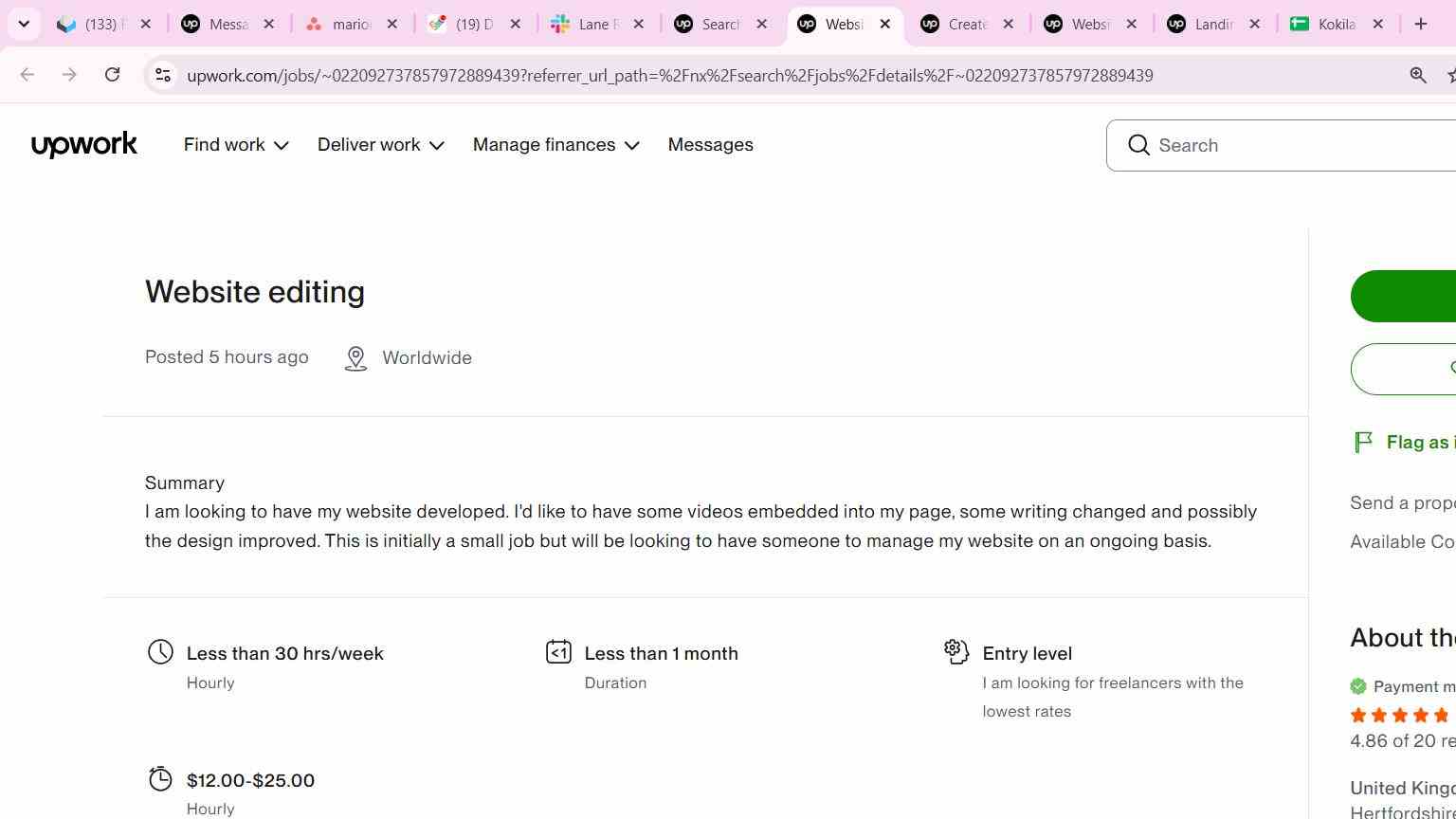The image size is (1456, 819).
Task: Open the site information icon in address bar
Action: (x=163, y=75)
